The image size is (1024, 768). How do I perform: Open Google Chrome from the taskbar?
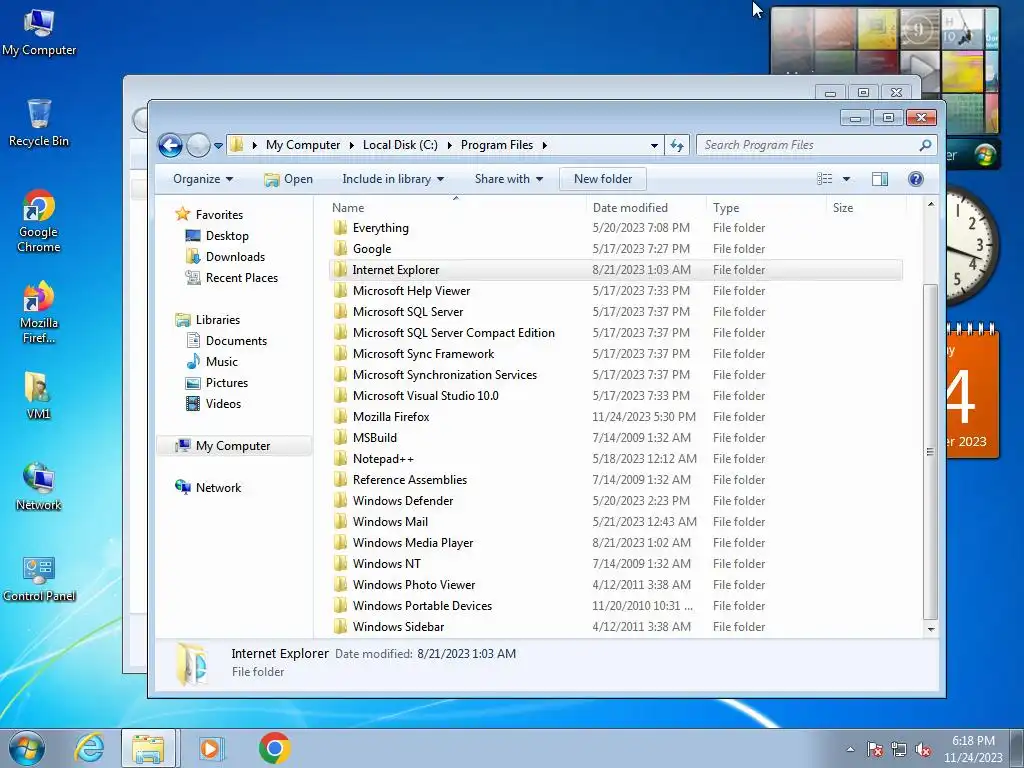tap(274, 748)
